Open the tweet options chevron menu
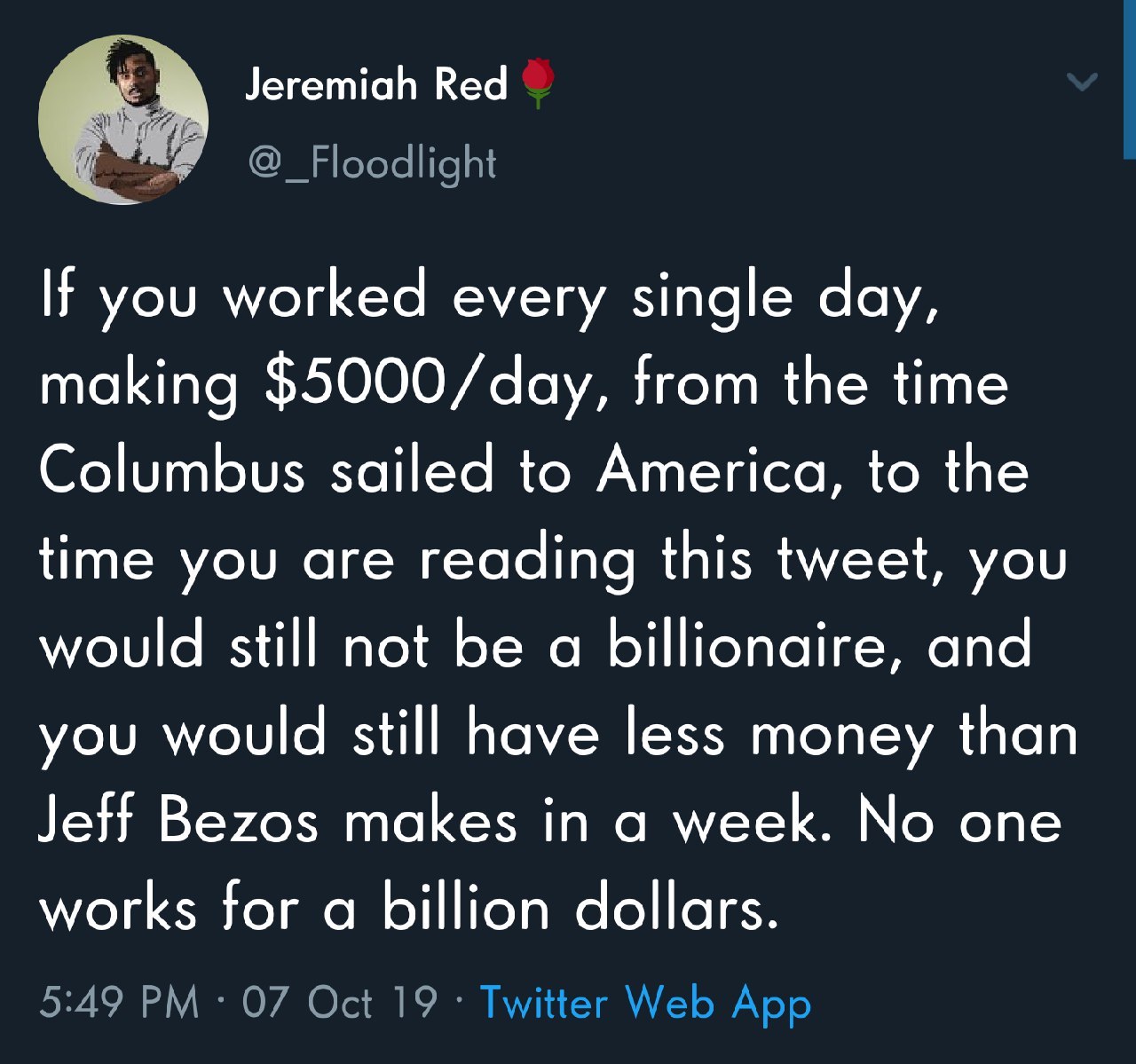 coord(1082,83)
